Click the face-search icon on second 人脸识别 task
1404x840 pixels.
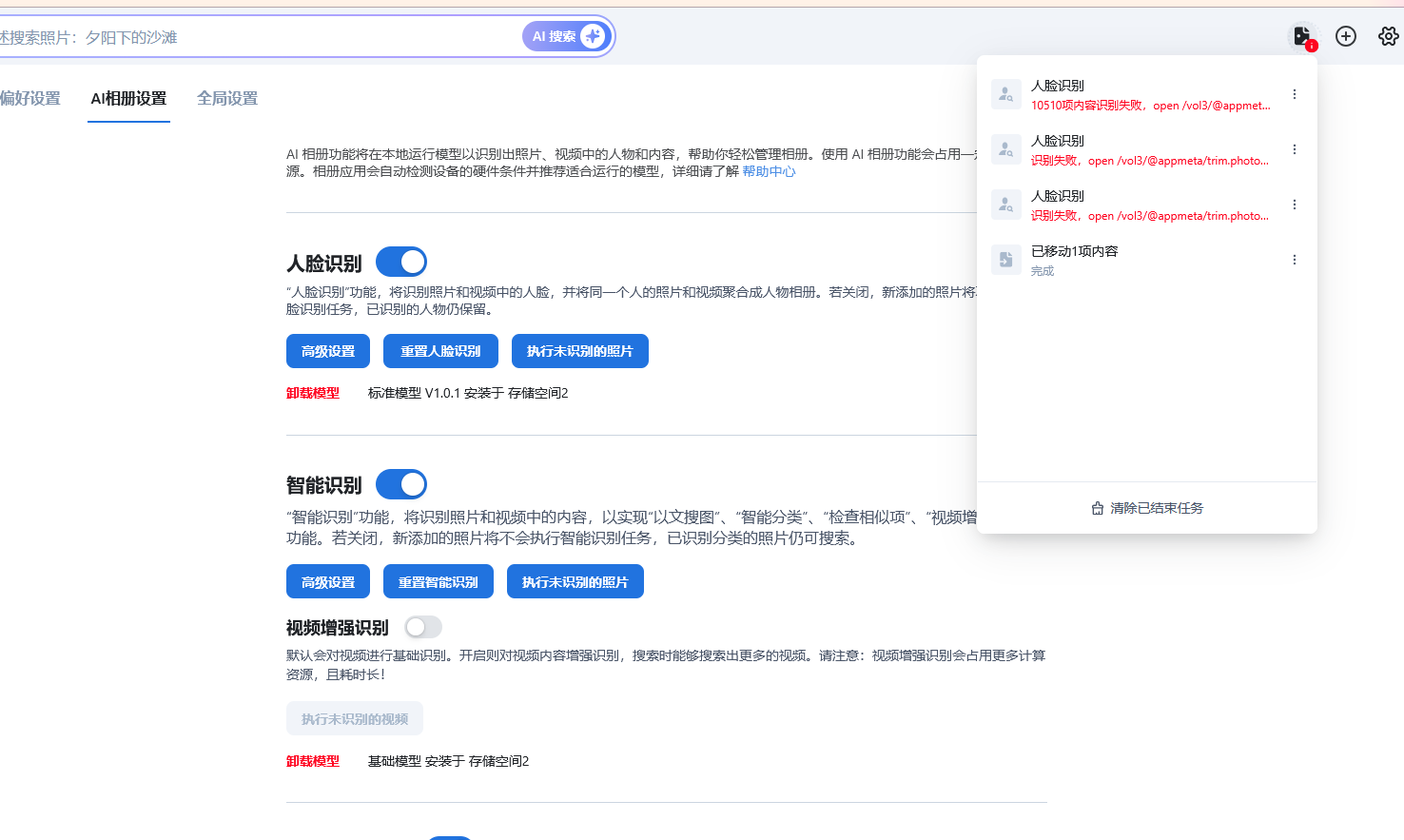coord(1005,148)
